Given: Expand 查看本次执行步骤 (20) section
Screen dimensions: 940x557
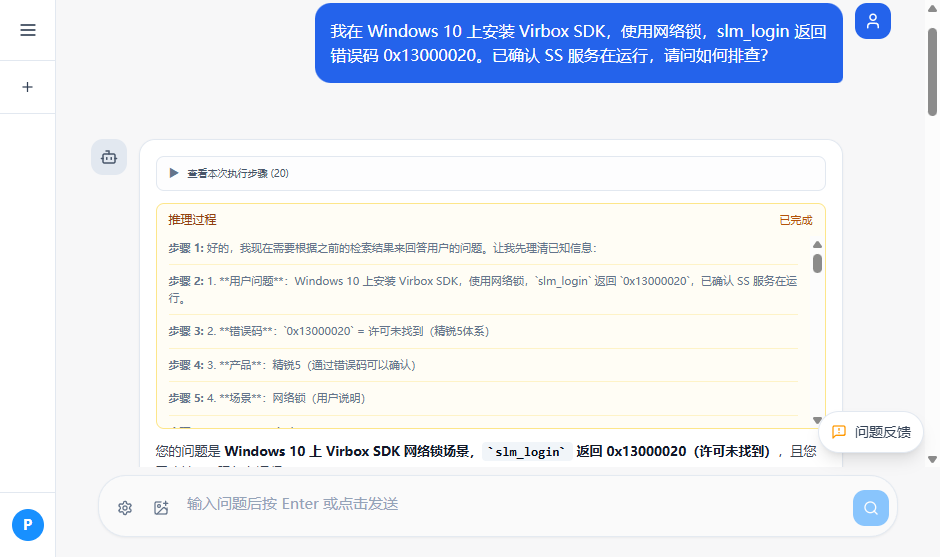Looking at the screenshot, I should tap(490, 173).
